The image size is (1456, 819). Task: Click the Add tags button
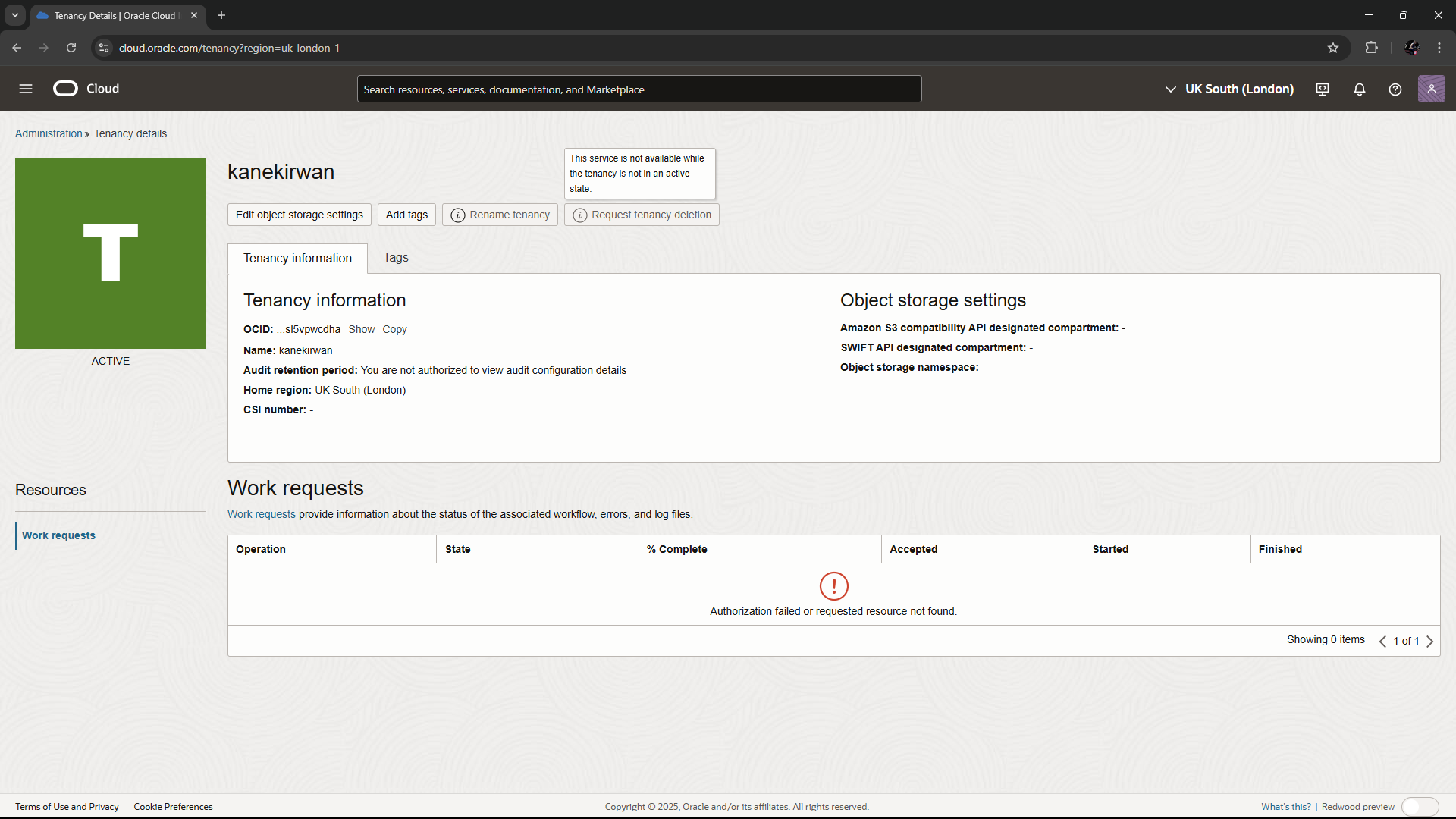(406, 215)
